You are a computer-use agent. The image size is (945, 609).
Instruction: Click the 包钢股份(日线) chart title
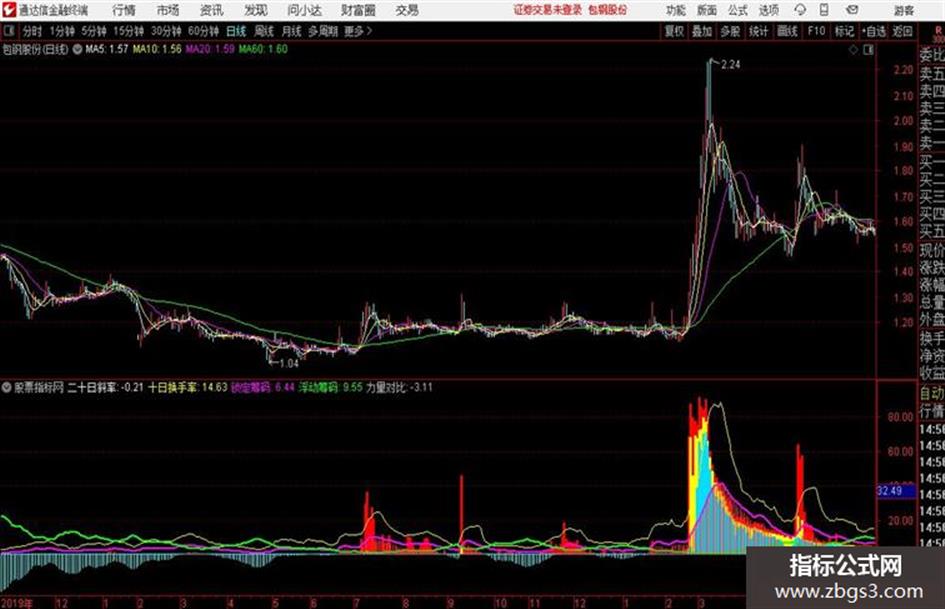point(36,49)
